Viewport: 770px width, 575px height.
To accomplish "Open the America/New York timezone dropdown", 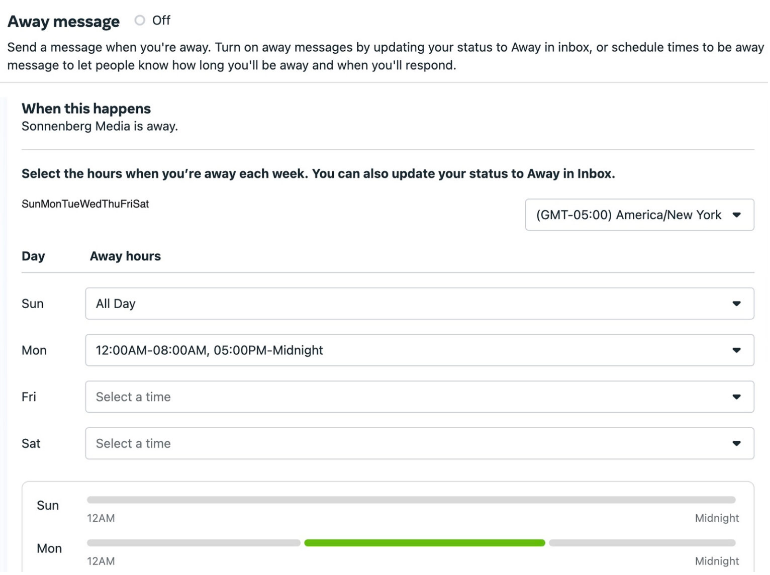I will click(x=630, y=215).
